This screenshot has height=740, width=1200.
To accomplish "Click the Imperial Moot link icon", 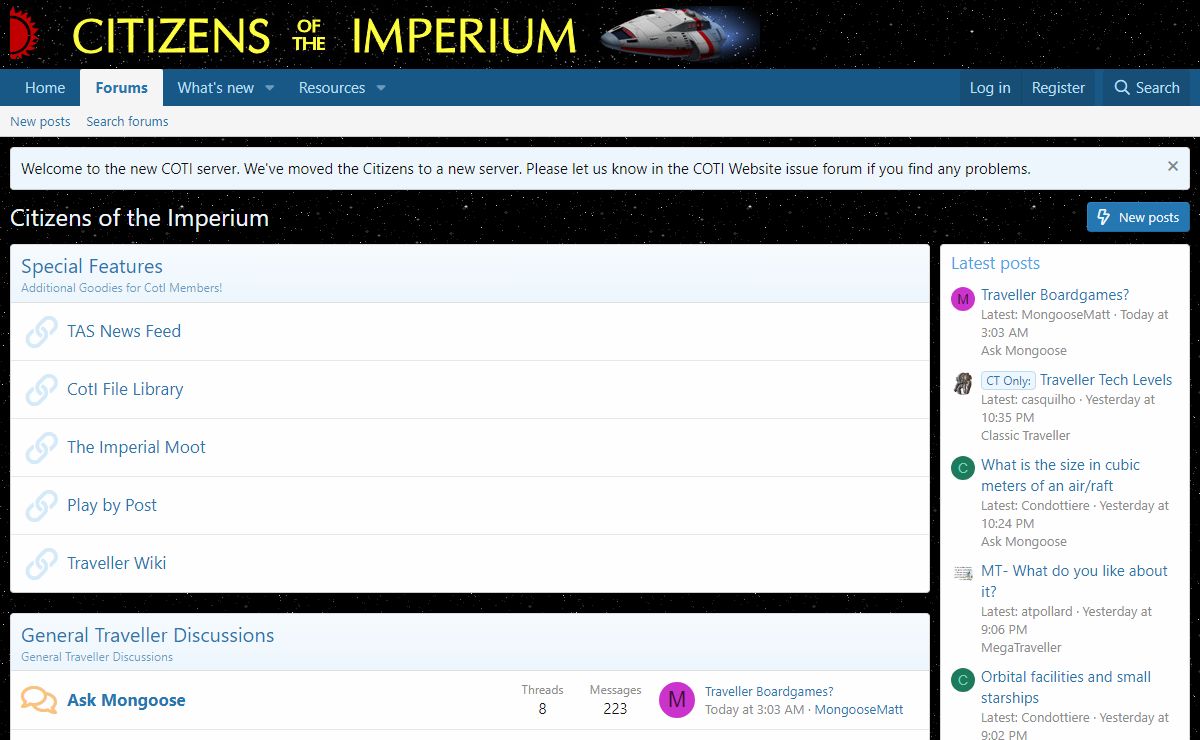I will pos(41,448).
